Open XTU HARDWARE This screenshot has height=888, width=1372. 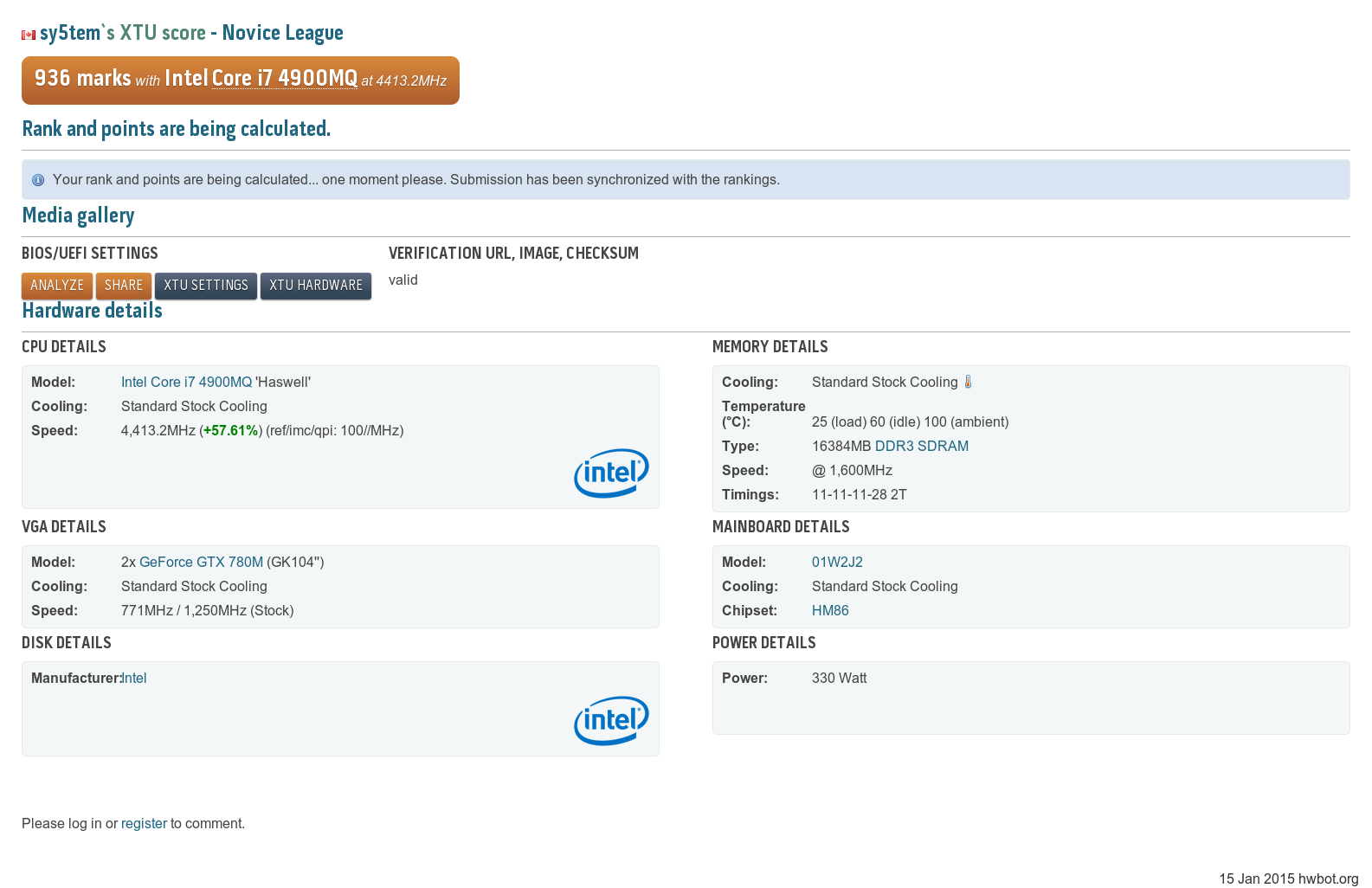(x=316, y=286)
